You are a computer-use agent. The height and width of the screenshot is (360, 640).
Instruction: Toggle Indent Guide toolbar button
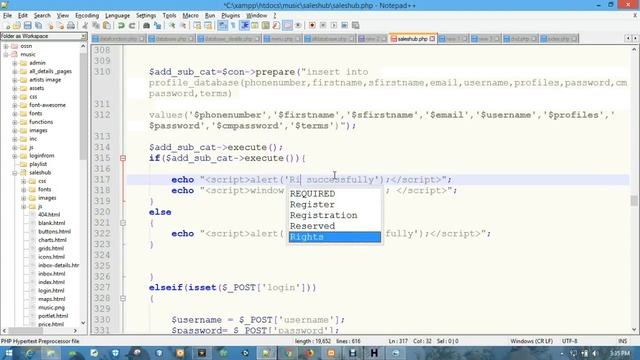click(244, 26)
